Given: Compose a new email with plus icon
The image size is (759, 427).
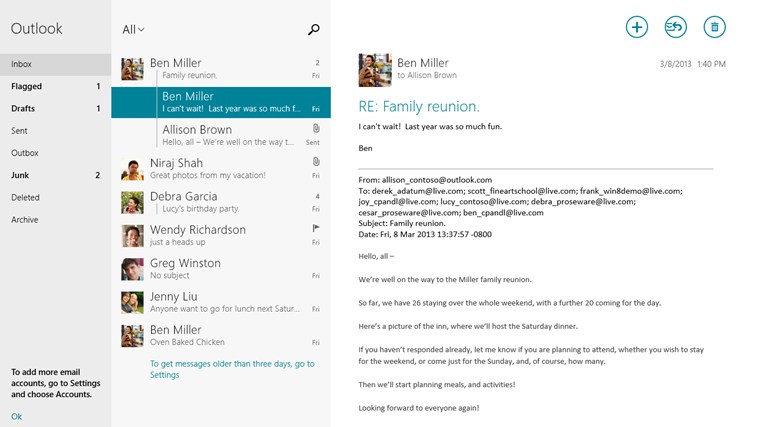Looking at the screenshot, I should [637, 27].
